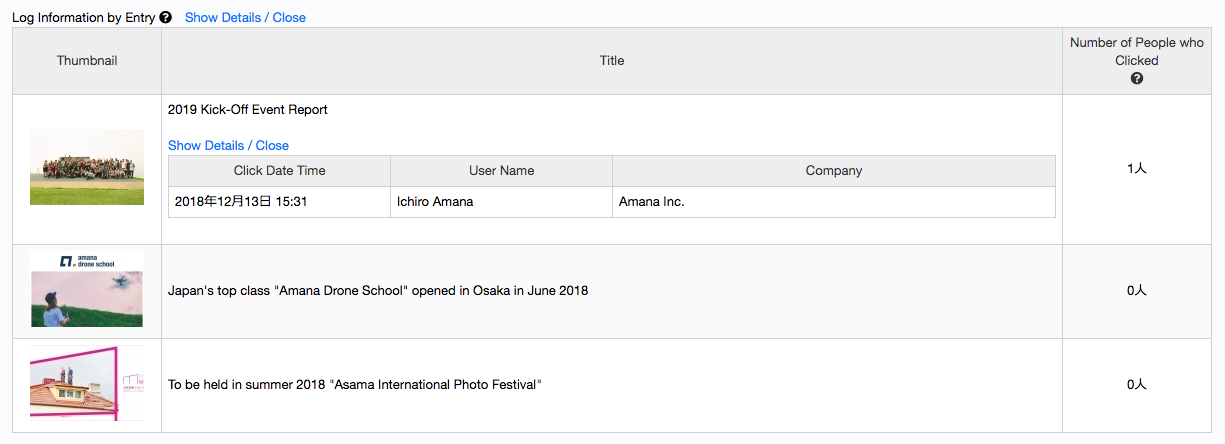Toggle top Show Details / Close link
This screenshot has width=1225, height=444.
click(x=245, y=17)
